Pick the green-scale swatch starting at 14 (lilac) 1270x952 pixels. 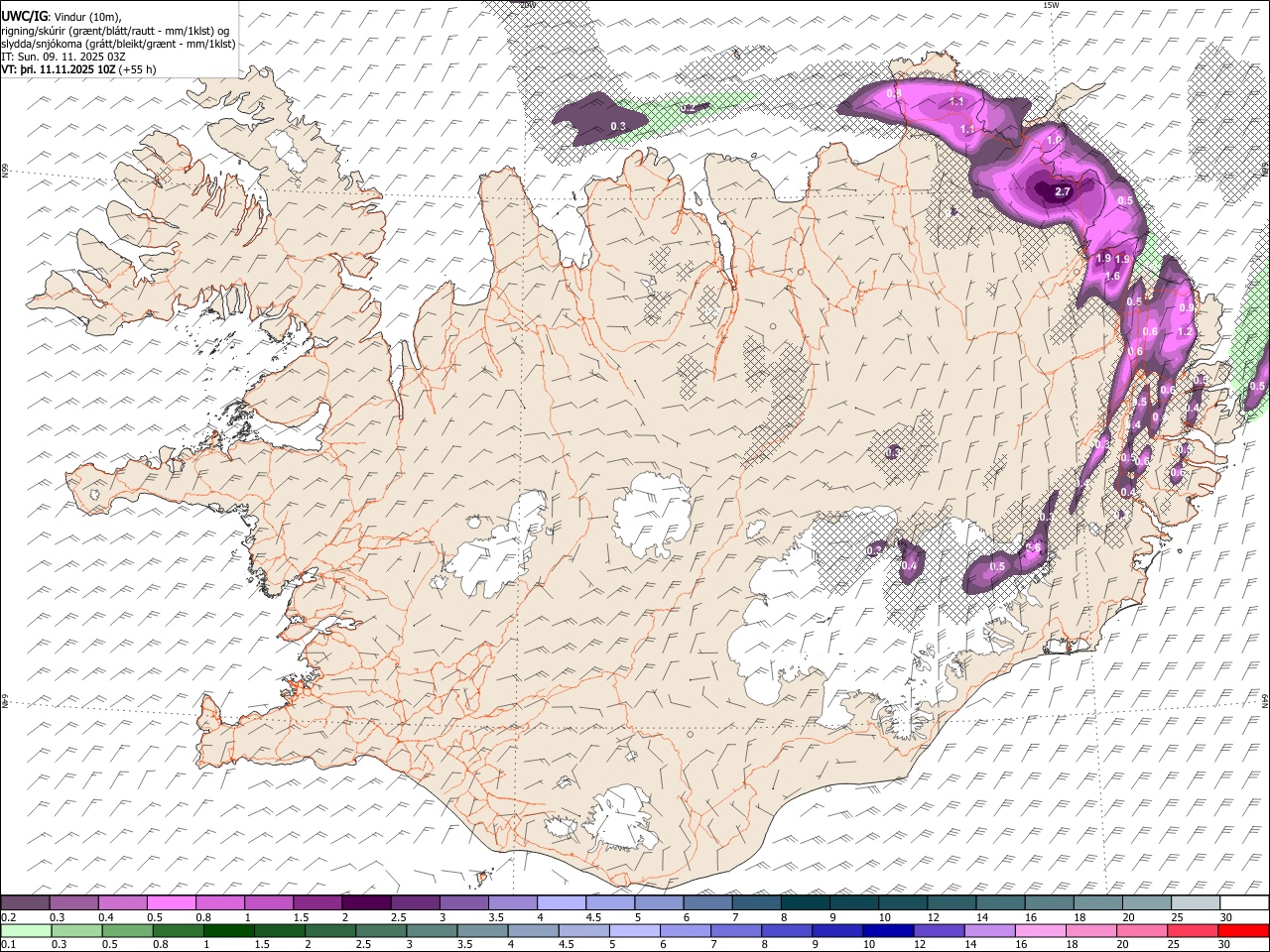(989, 930)
